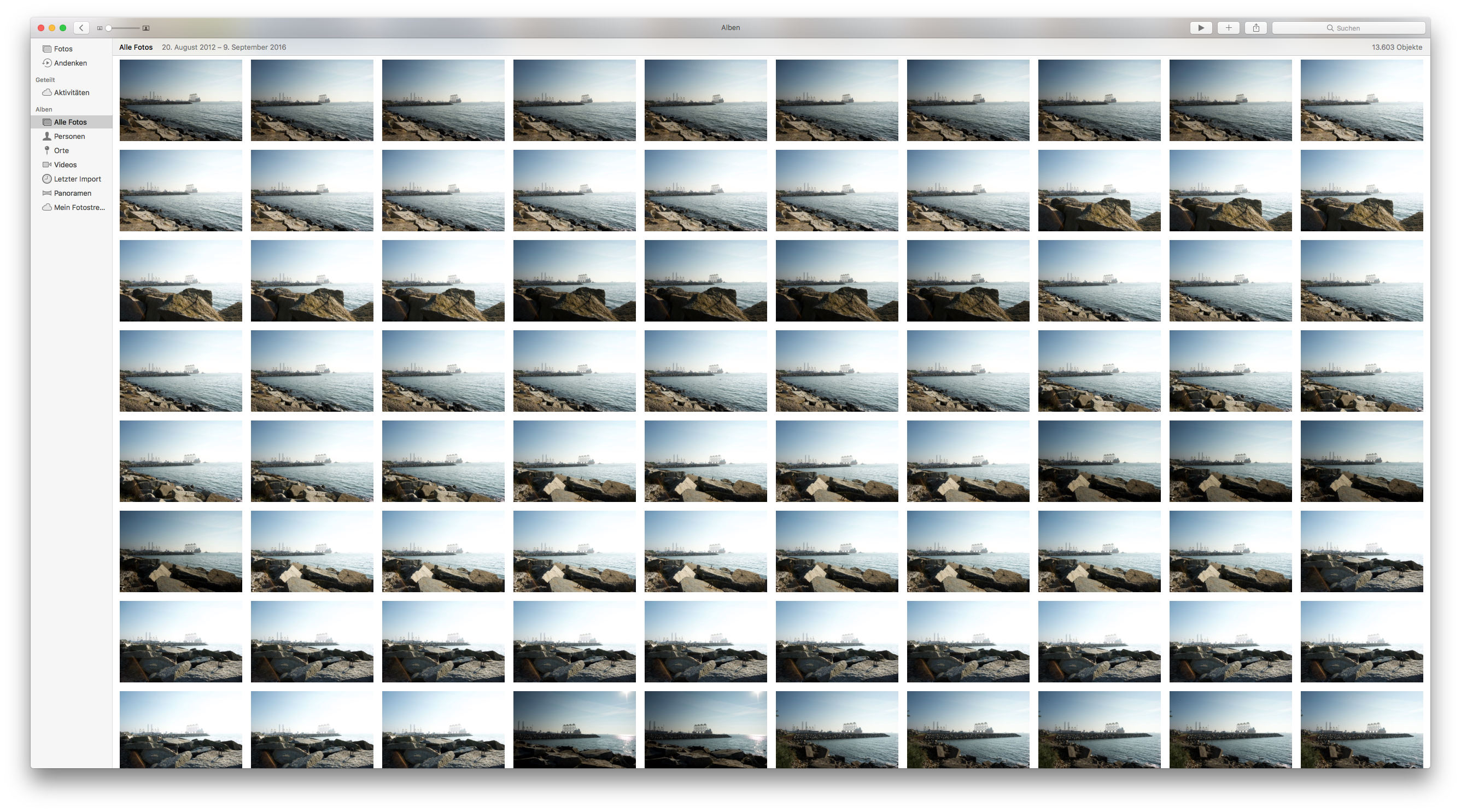Select the first photo in the seventh row
The width and height of the screenshot is (1461, 812).
click(x=180, y=641)
